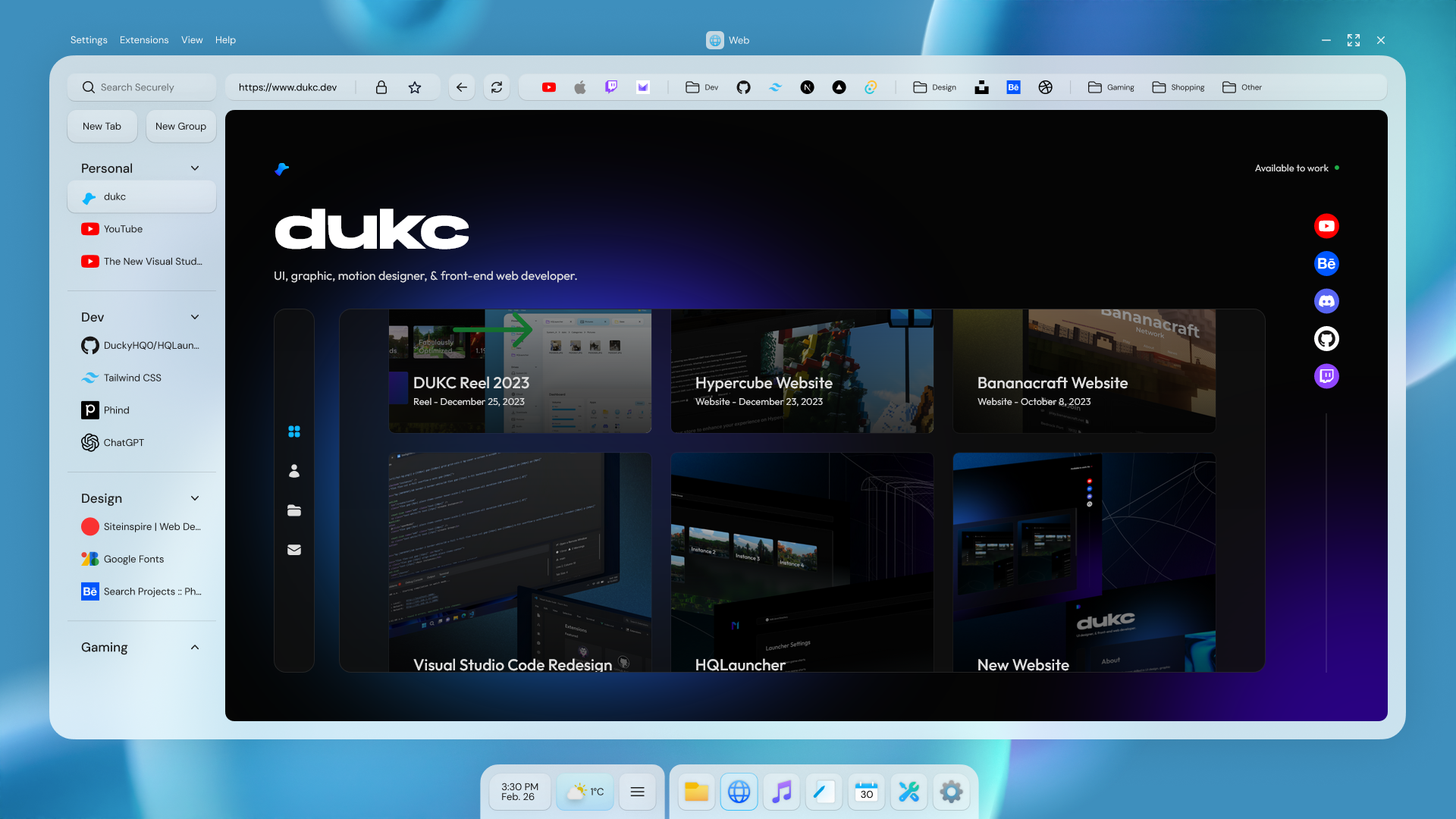
Task: Click the lock site-security icon
Action: coord(381,87)
